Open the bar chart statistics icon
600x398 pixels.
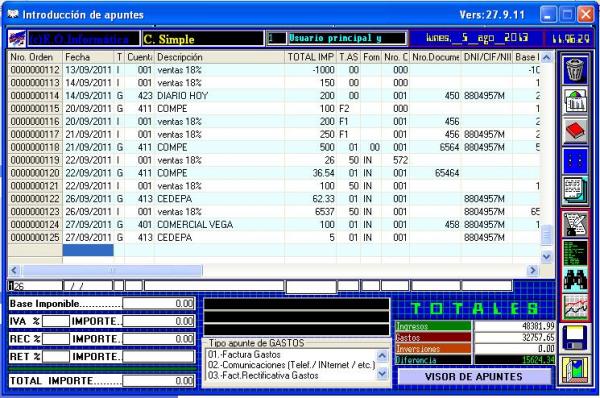(575, 101)
